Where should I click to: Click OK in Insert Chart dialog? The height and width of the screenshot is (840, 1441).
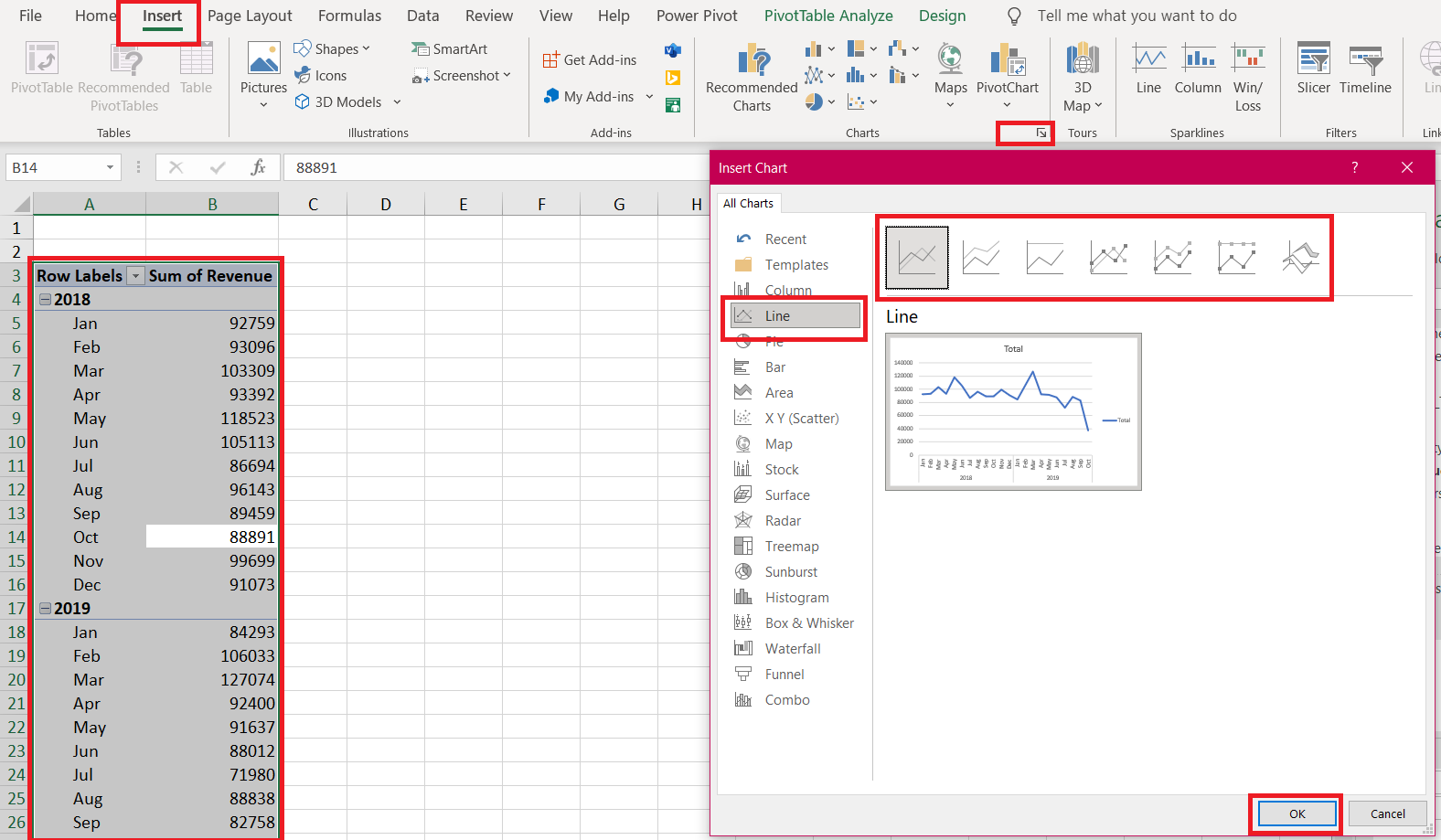point(1297,813)
